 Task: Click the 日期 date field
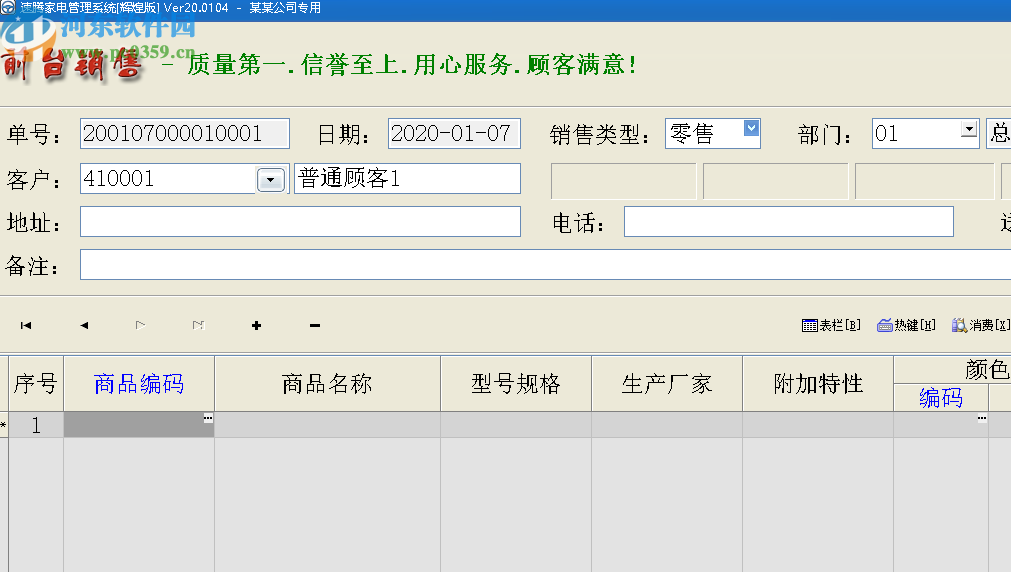click(454, 133)
